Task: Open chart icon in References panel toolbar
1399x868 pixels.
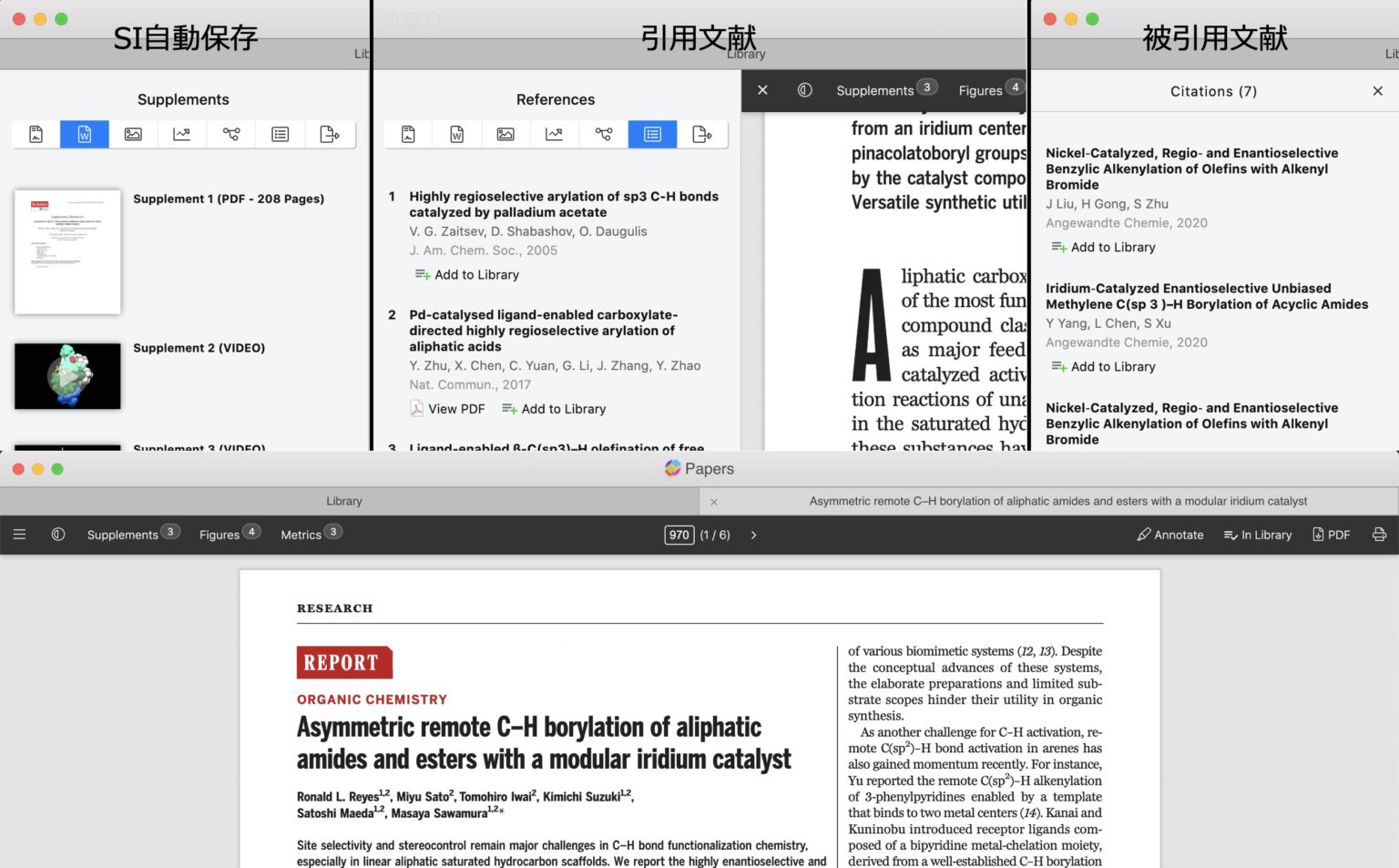Action: 555,134
